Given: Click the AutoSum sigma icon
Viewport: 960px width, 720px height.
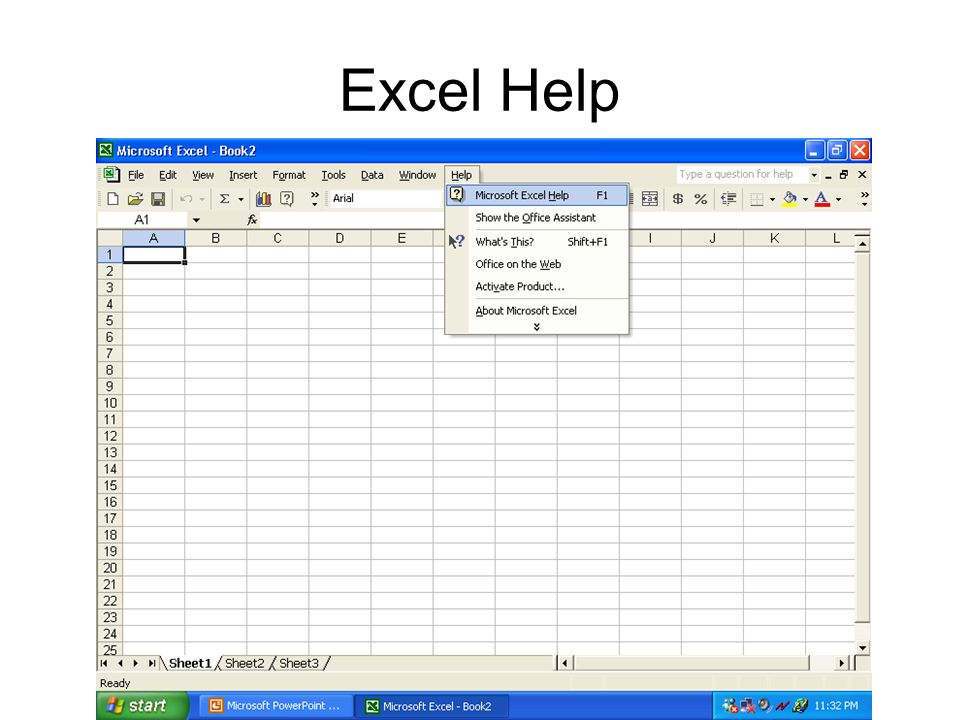Looking at the screenshot, I should [x=225, y=198].
